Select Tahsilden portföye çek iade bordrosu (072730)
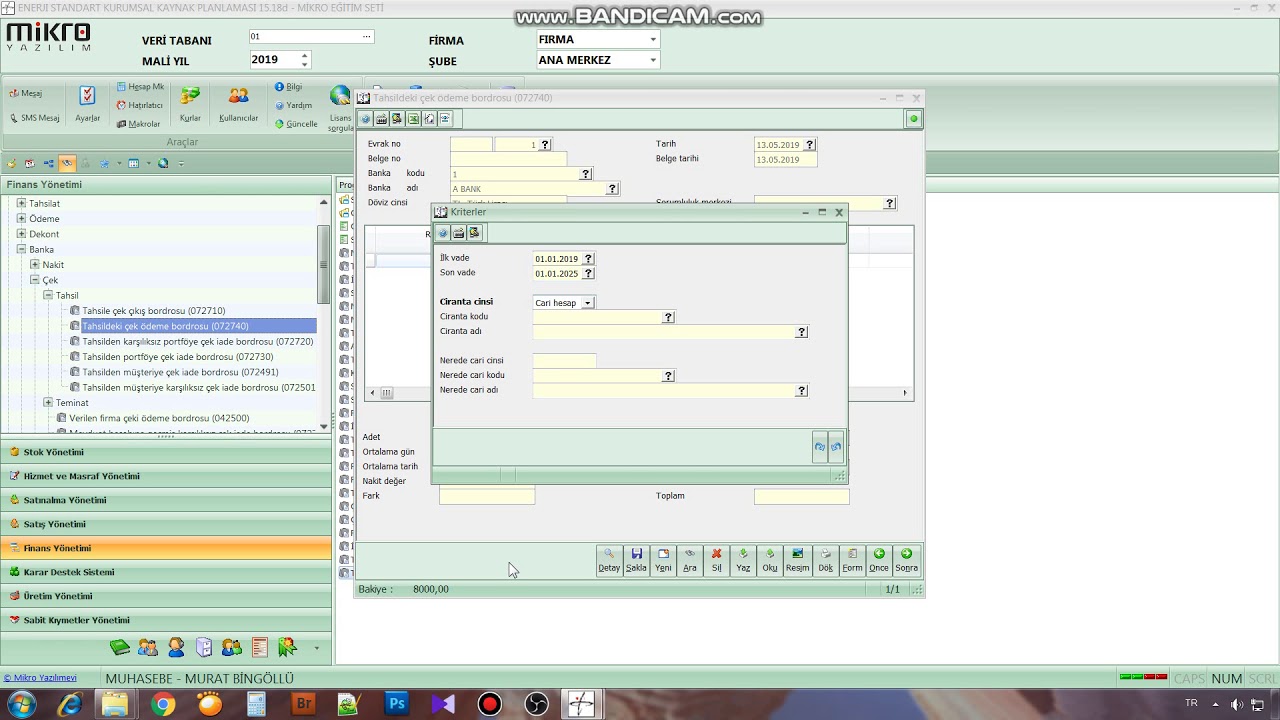This screenshot has height=720, width=1280. pyautogui.click(x=177, y=357)
